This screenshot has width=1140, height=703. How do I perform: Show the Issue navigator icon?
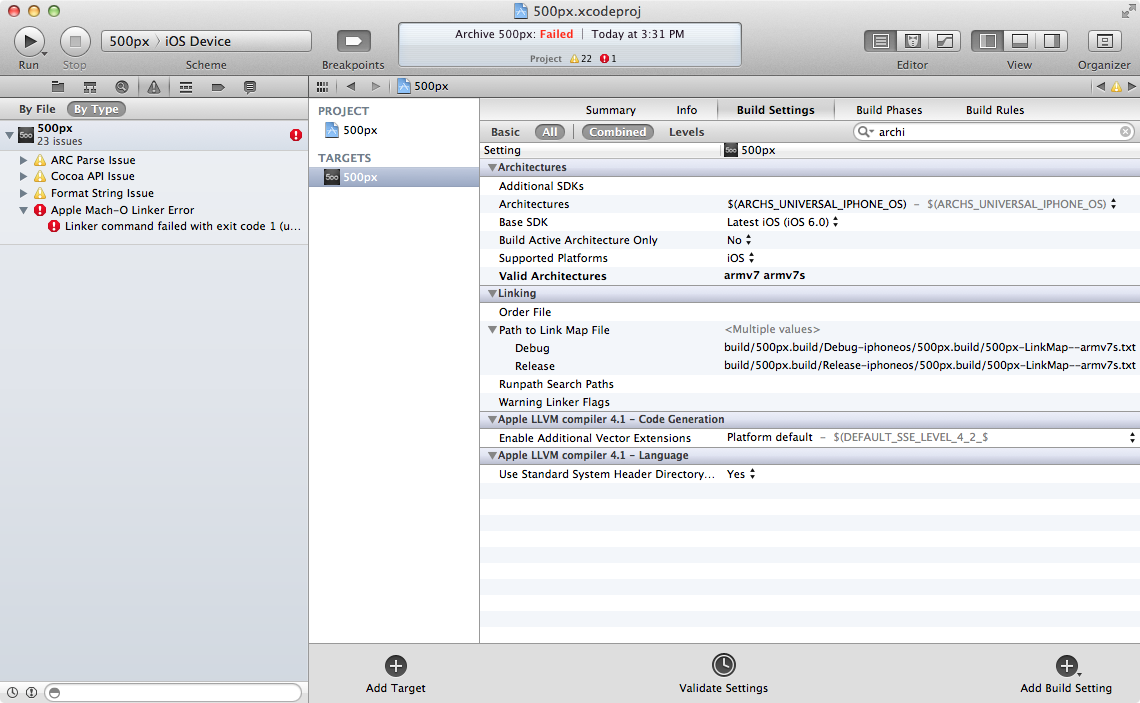pyautogui.click(x=154, y=87)
